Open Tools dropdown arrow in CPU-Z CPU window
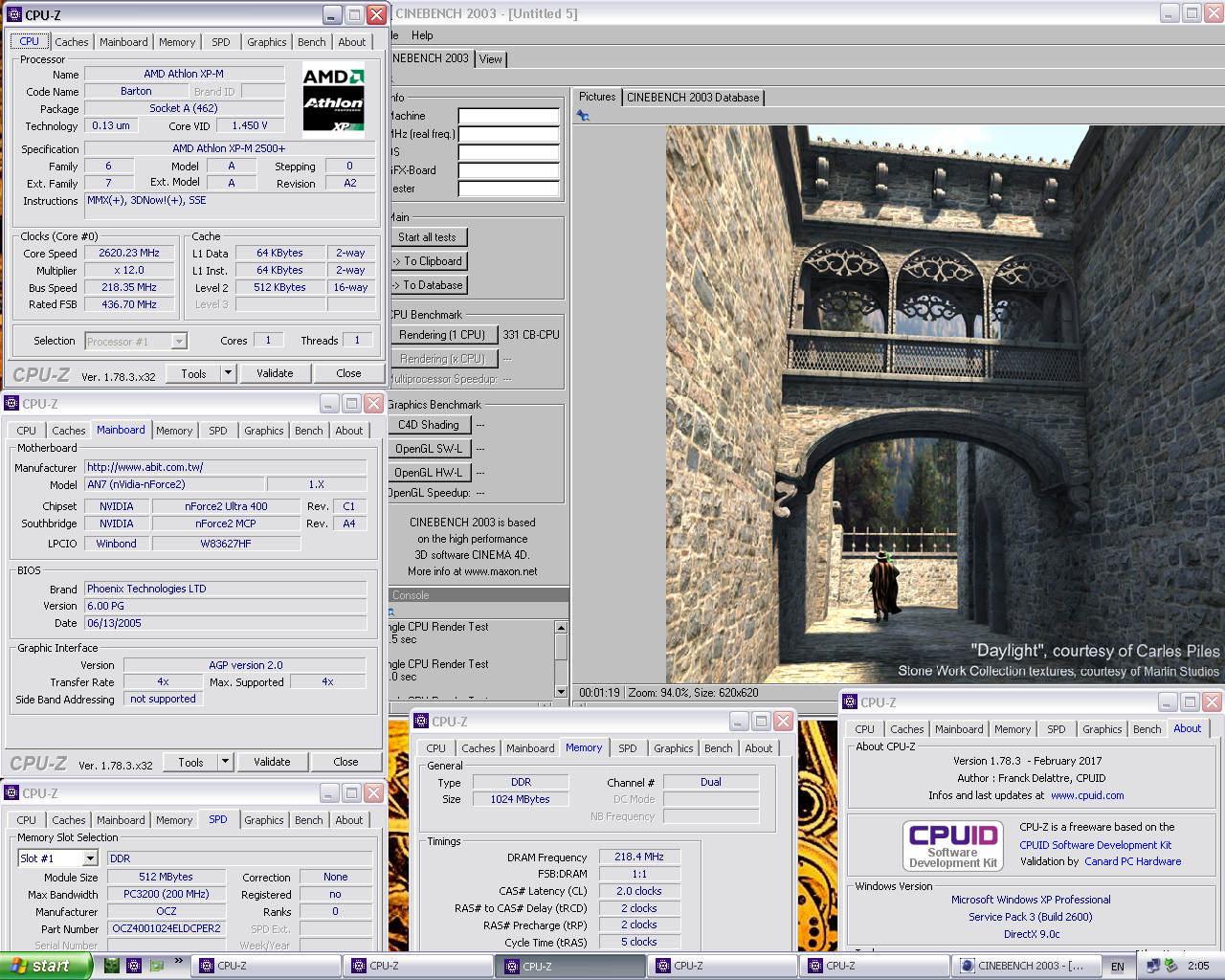 (228, 373)
